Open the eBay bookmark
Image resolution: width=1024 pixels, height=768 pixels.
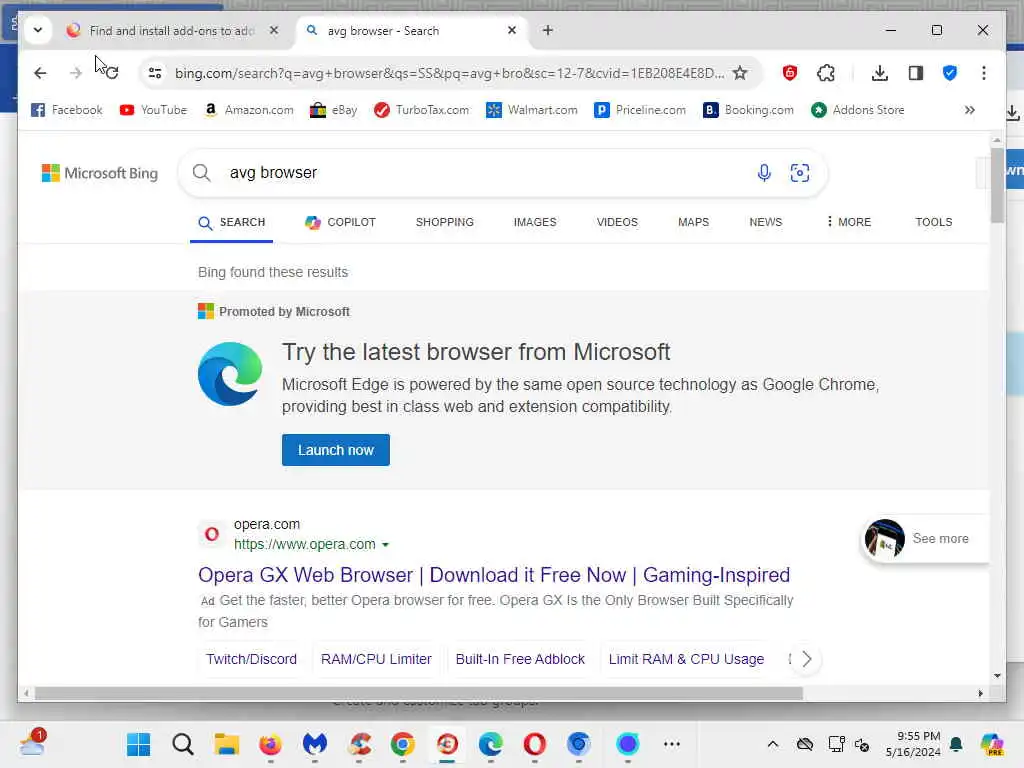pos(333,110)
